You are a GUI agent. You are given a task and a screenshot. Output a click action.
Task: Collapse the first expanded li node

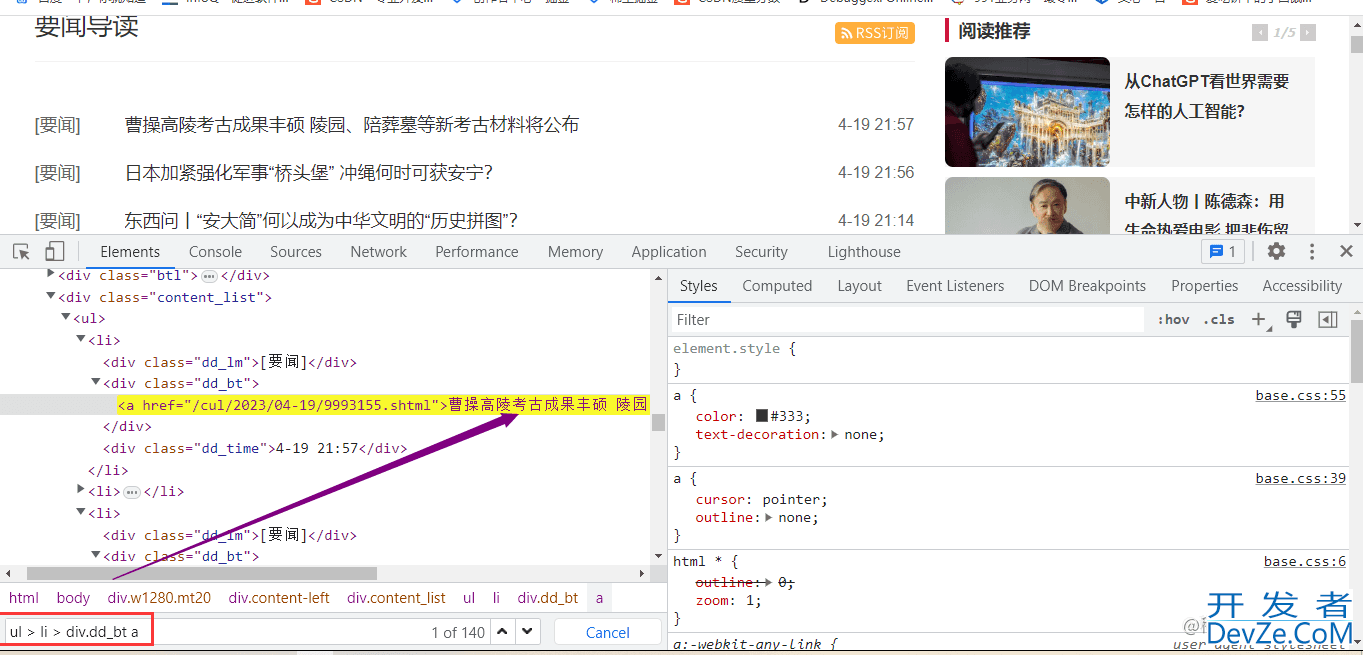click(81, 340)
